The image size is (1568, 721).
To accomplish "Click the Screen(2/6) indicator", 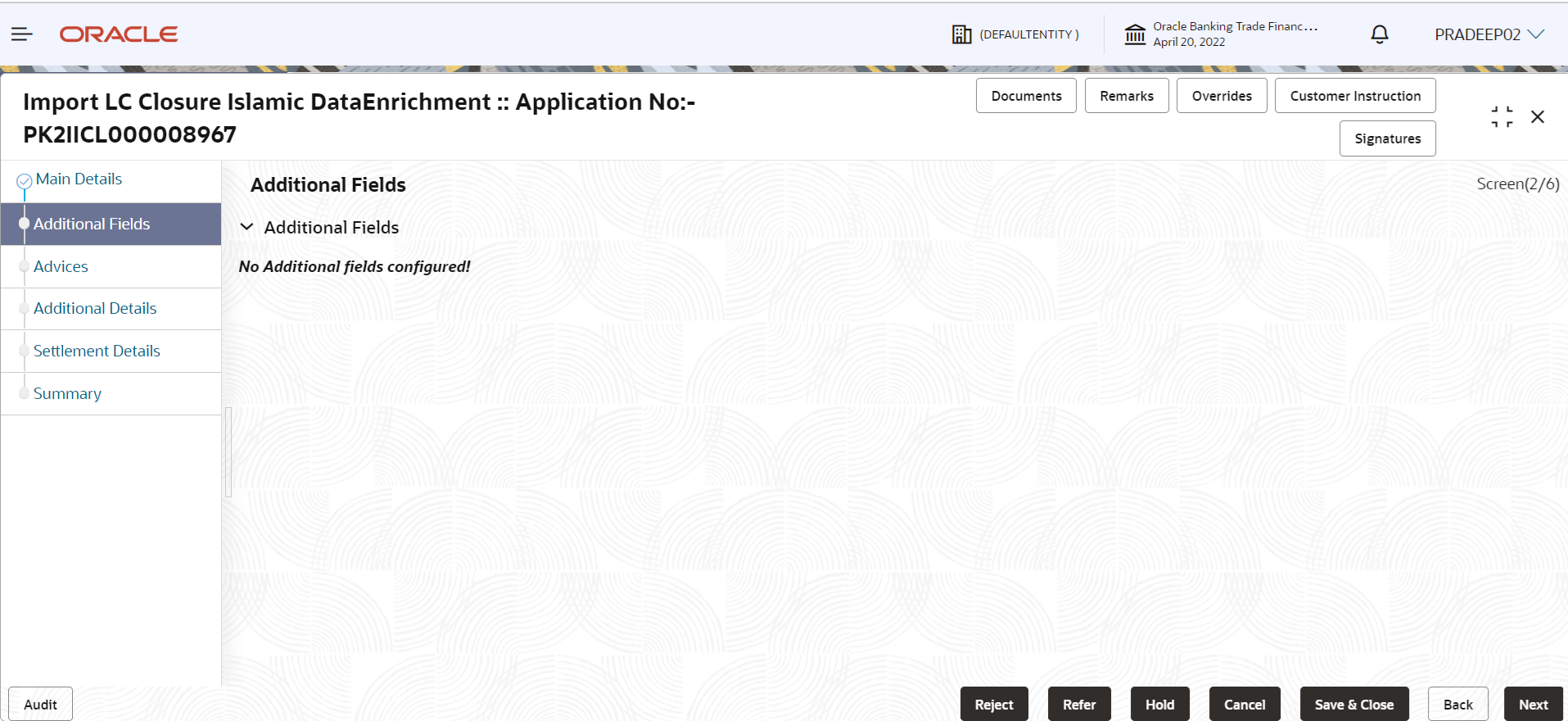I will [x=1518, y=184].
